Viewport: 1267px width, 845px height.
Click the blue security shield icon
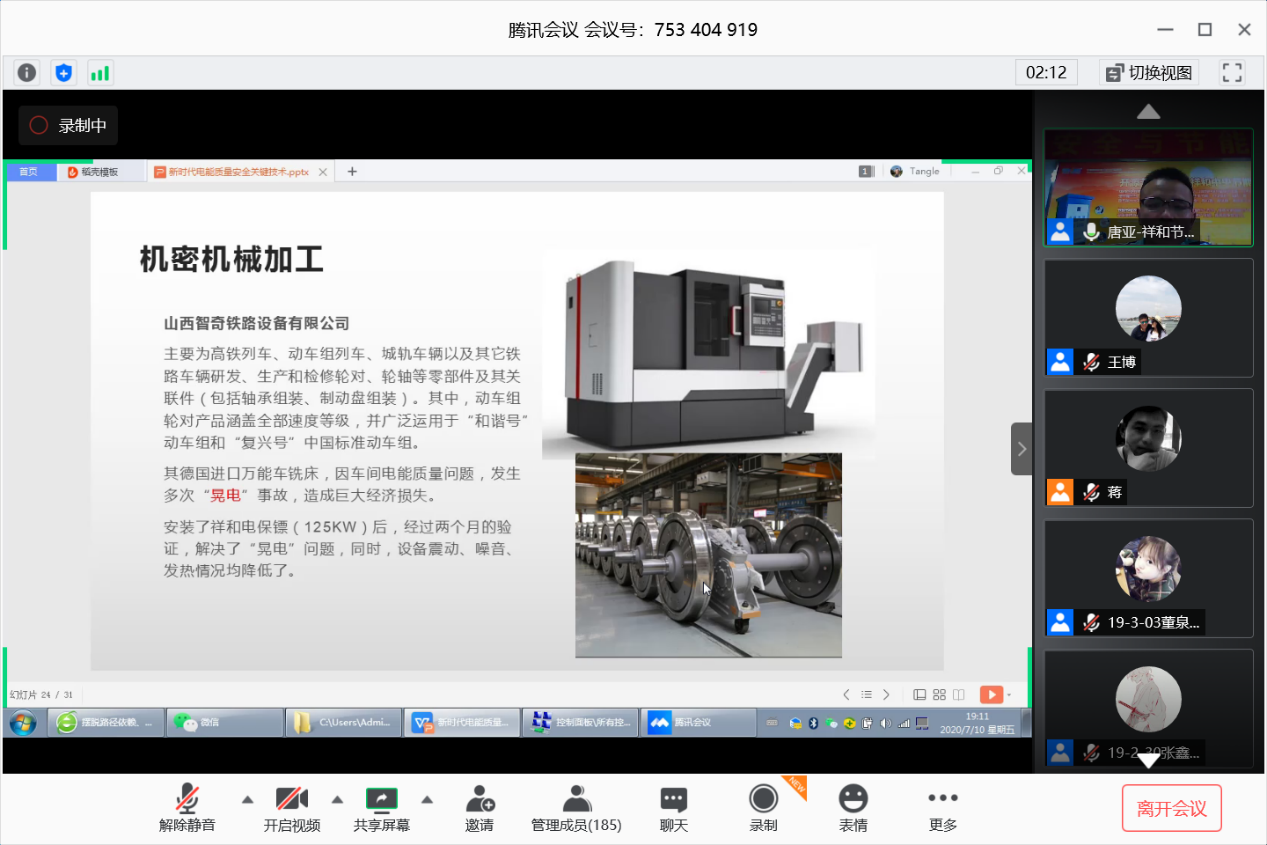pyautogui.click(x=64, y=72)
